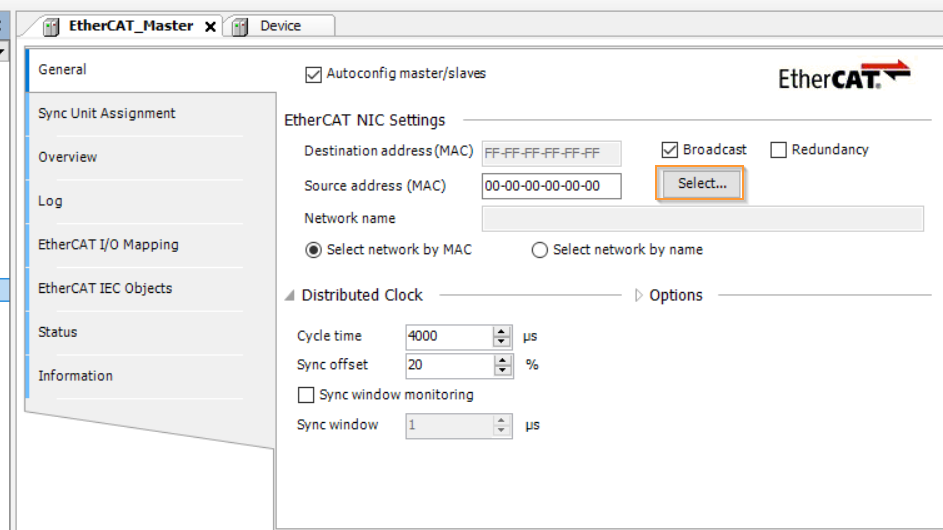The width and height of the screenshot is (943, 530).
Task: Open the Sync Unit Assignment page
Action: point(107,113)
